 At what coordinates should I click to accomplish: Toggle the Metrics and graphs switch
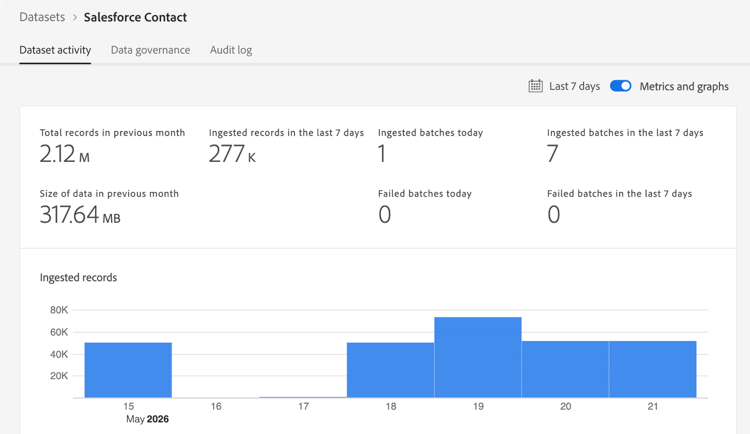point(620,86)
